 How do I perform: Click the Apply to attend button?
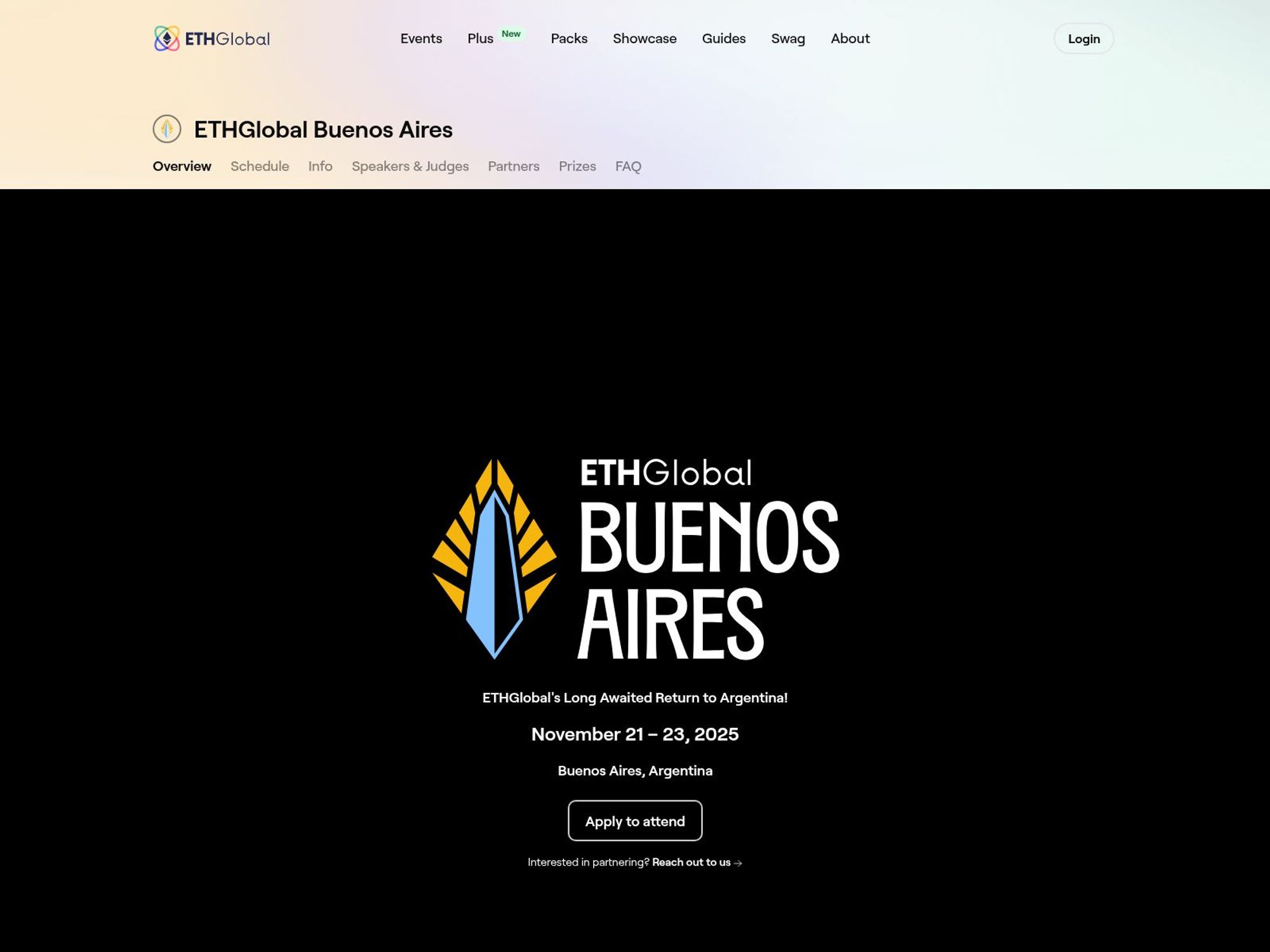point(635,821)
